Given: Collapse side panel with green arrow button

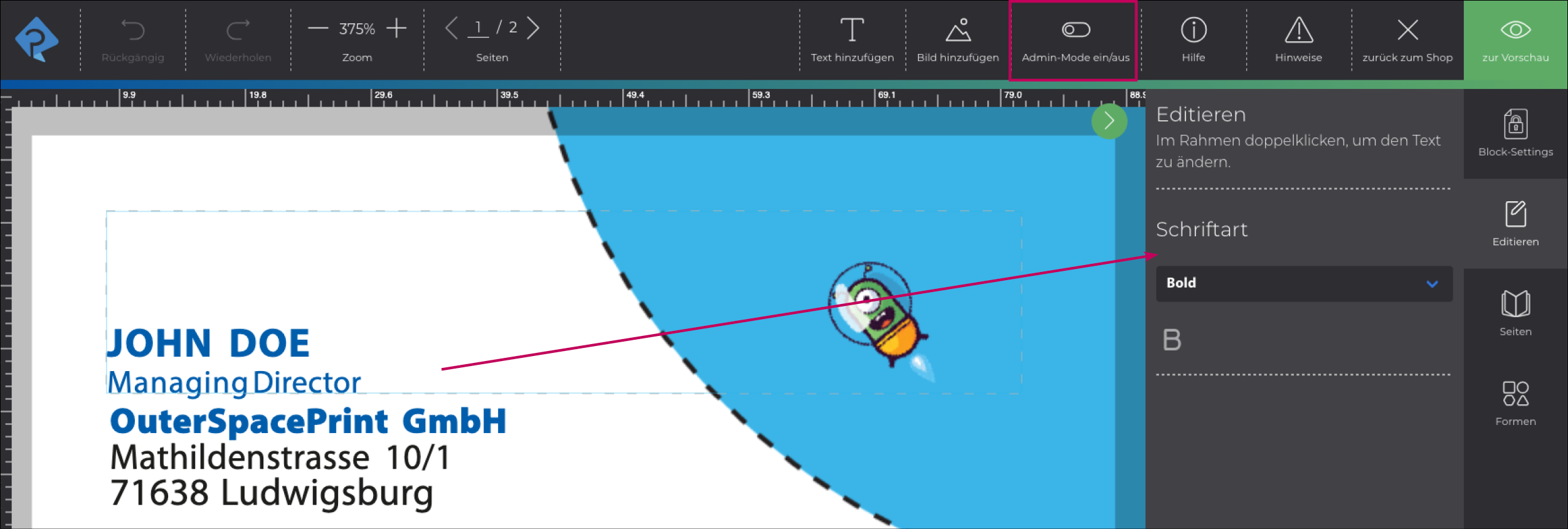Looking at the screenshot, I should click(1109, 121).
